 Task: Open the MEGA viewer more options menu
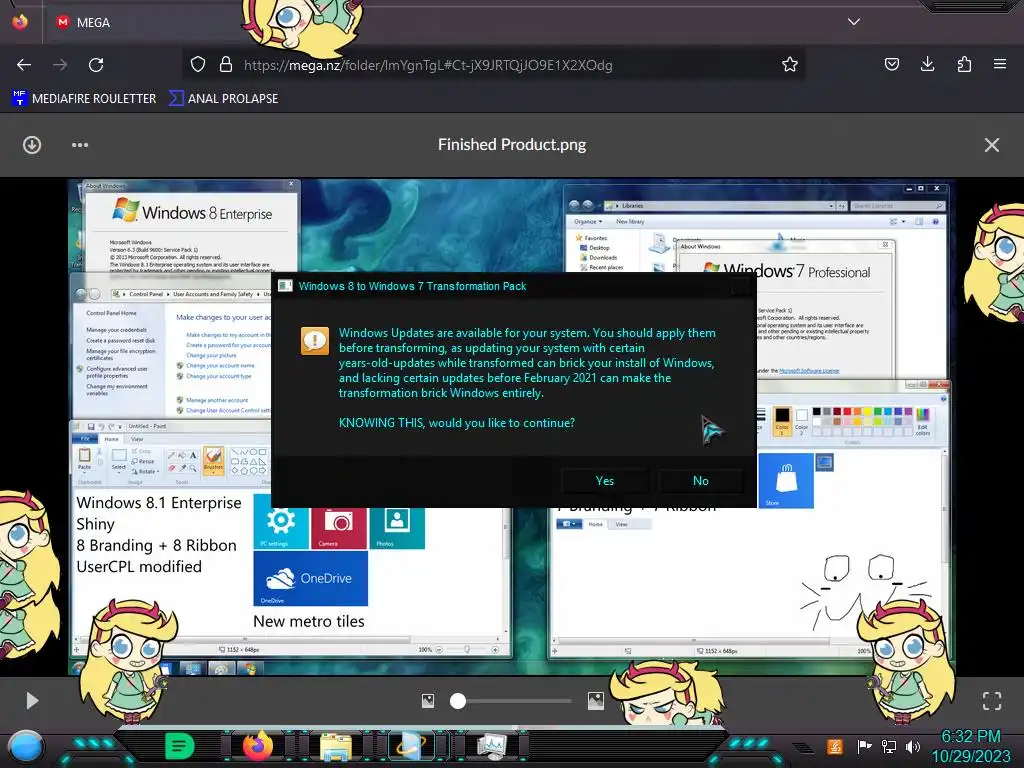(x=80, y=145)
